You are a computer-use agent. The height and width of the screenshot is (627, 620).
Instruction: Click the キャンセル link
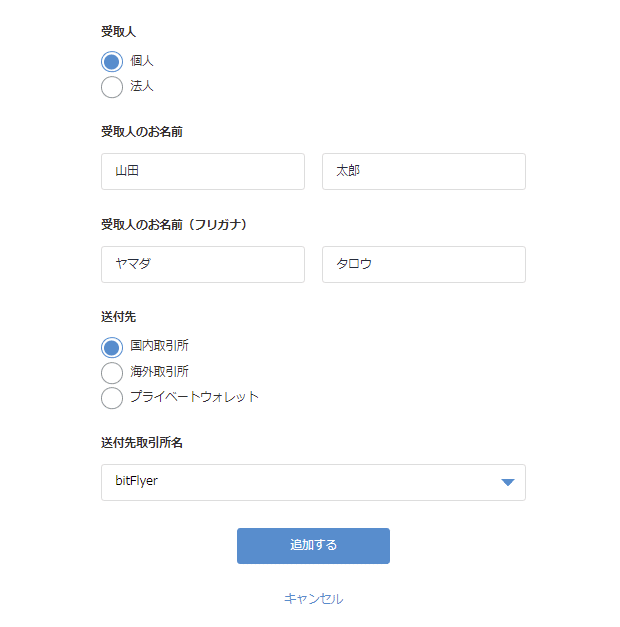(313, 599)
